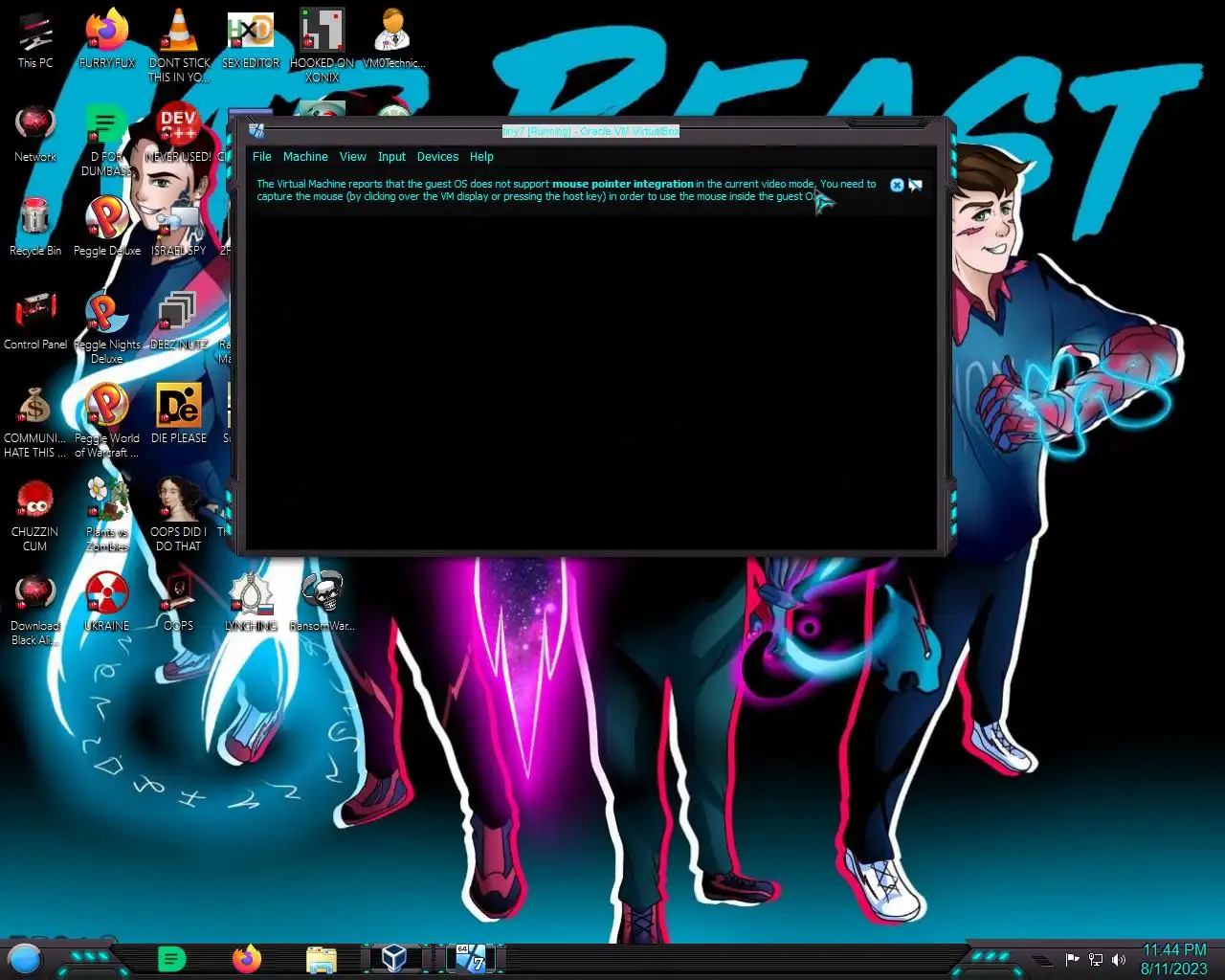Select the red Chuzzle creature icon

pos(35,515)
